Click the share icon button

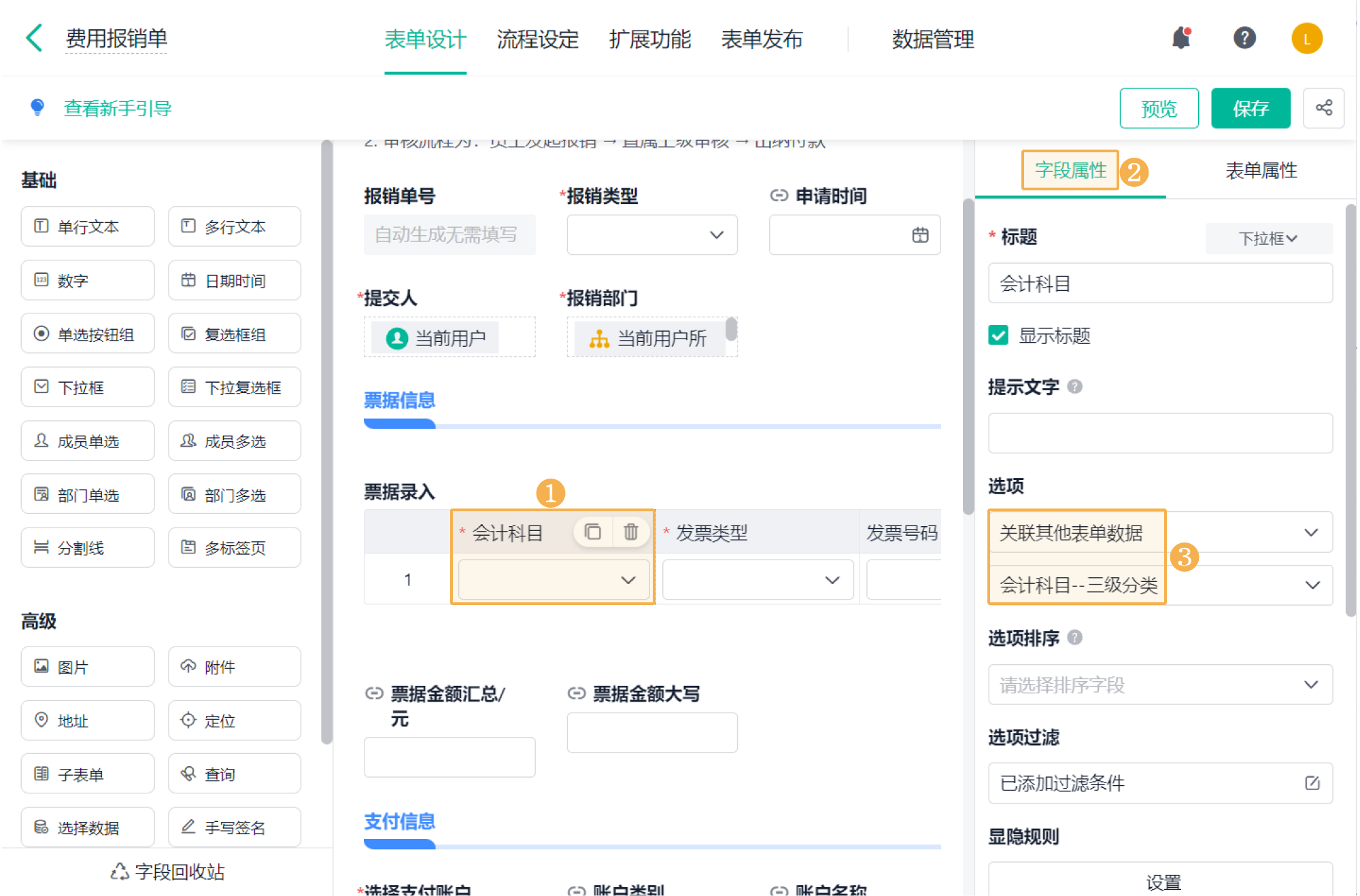(1323, 108)
